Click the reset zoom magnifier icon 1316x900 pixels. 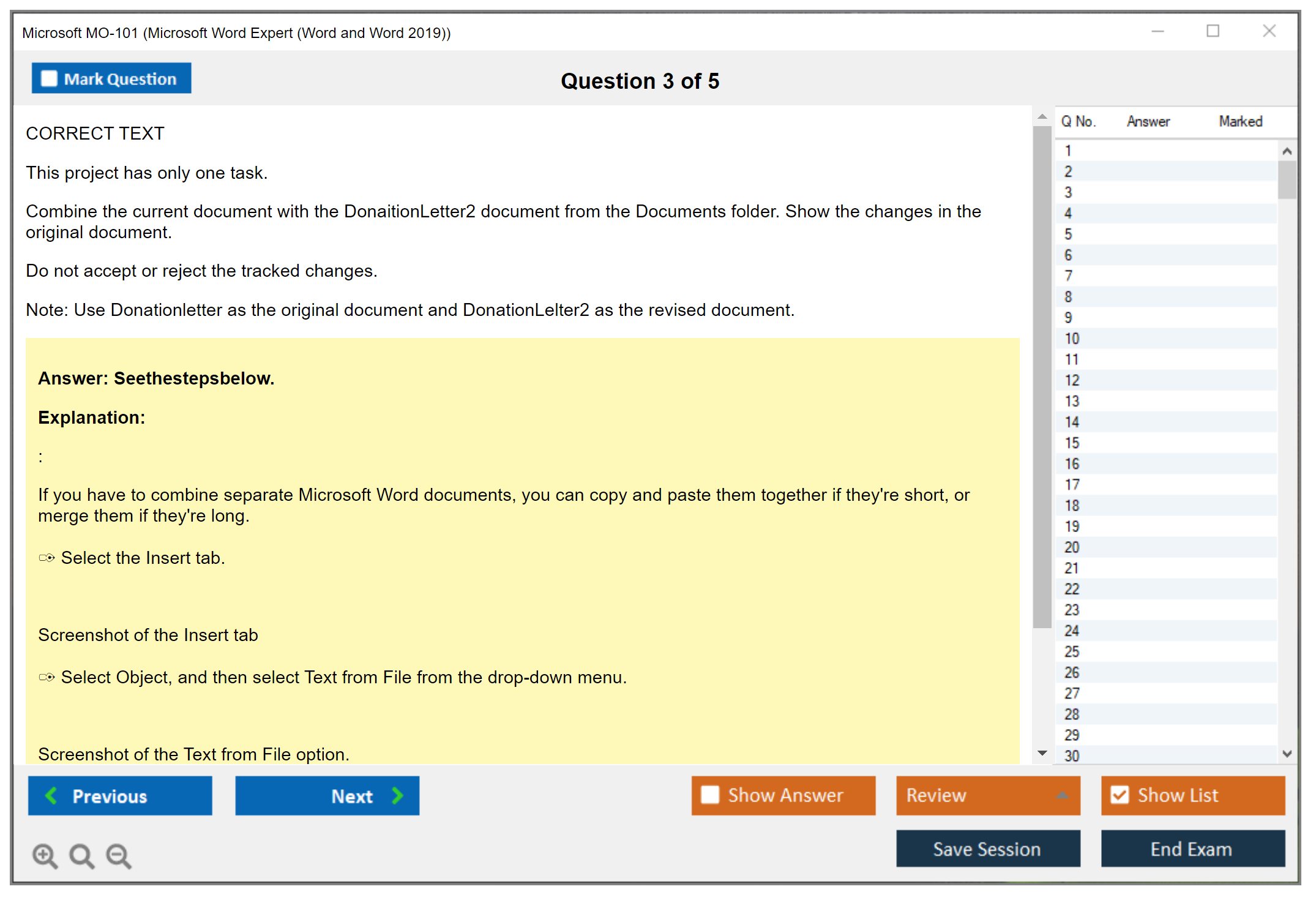(x=81, y=855)
